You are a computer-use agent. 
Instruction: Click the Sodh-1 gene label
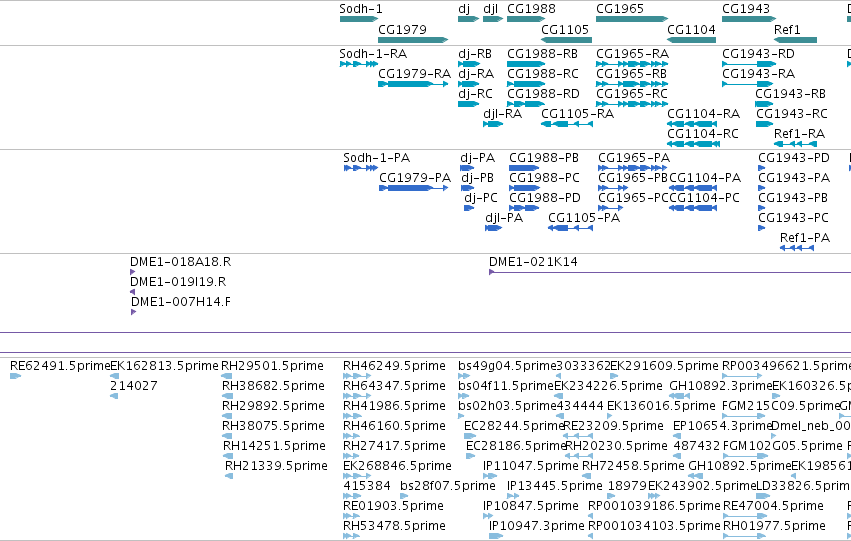pos(361,9)
